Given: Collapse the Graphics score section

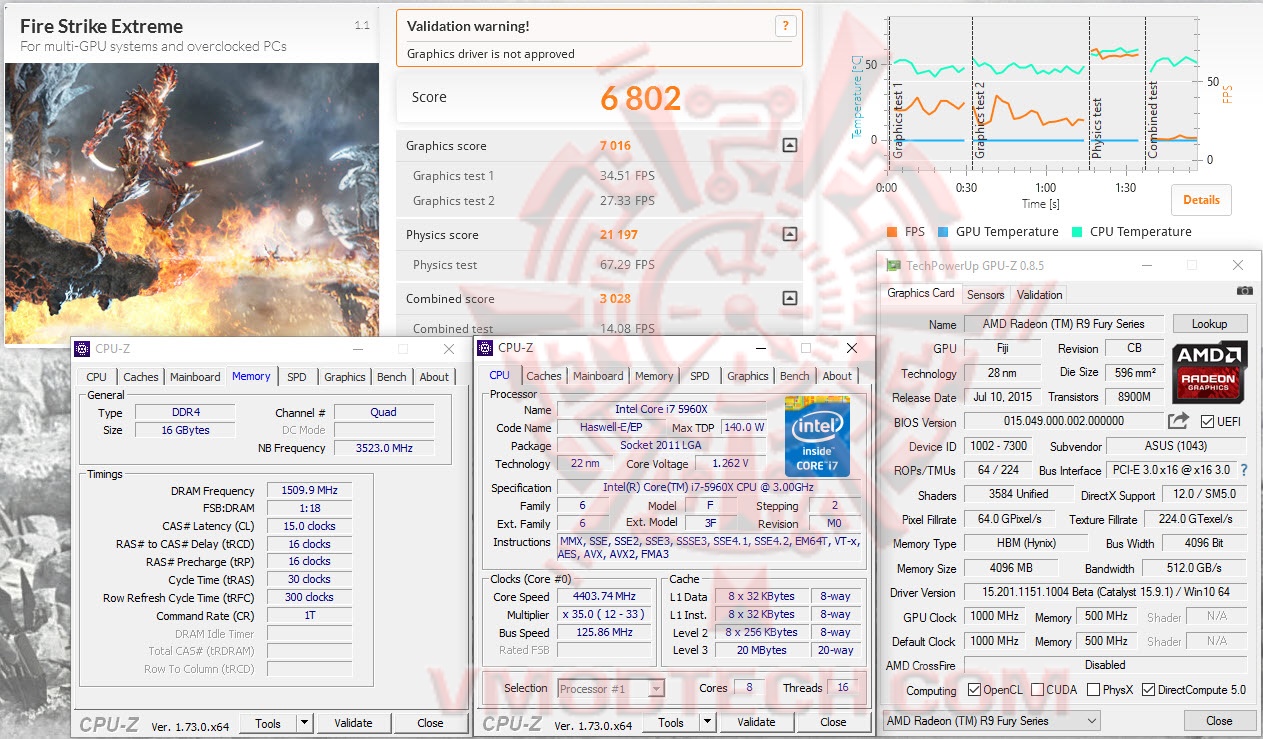Looking at the screenshot, I should [x=789, y=145].
